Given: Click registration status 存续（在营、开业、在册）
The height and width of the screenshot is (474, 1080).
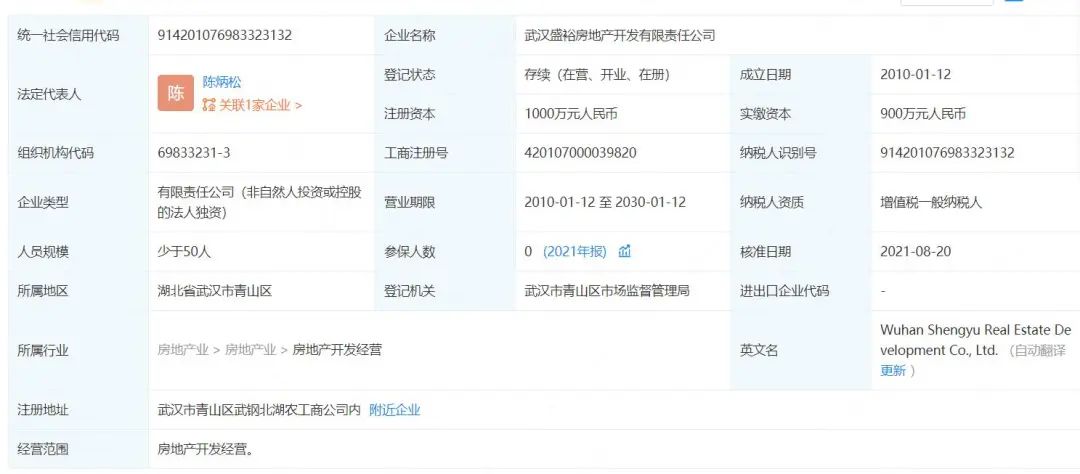Looking at the screenshot, I should (x=597, y=75).
